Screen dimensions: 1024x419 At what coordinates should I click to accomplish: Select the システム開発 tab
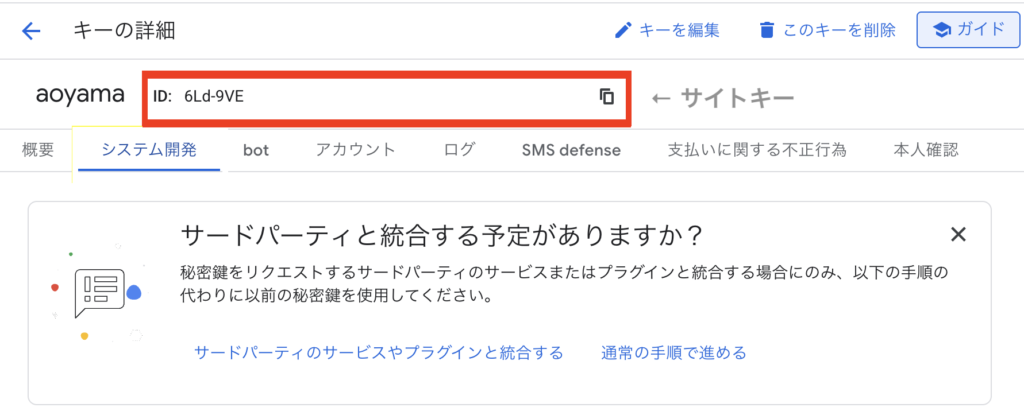click(149, 150)
